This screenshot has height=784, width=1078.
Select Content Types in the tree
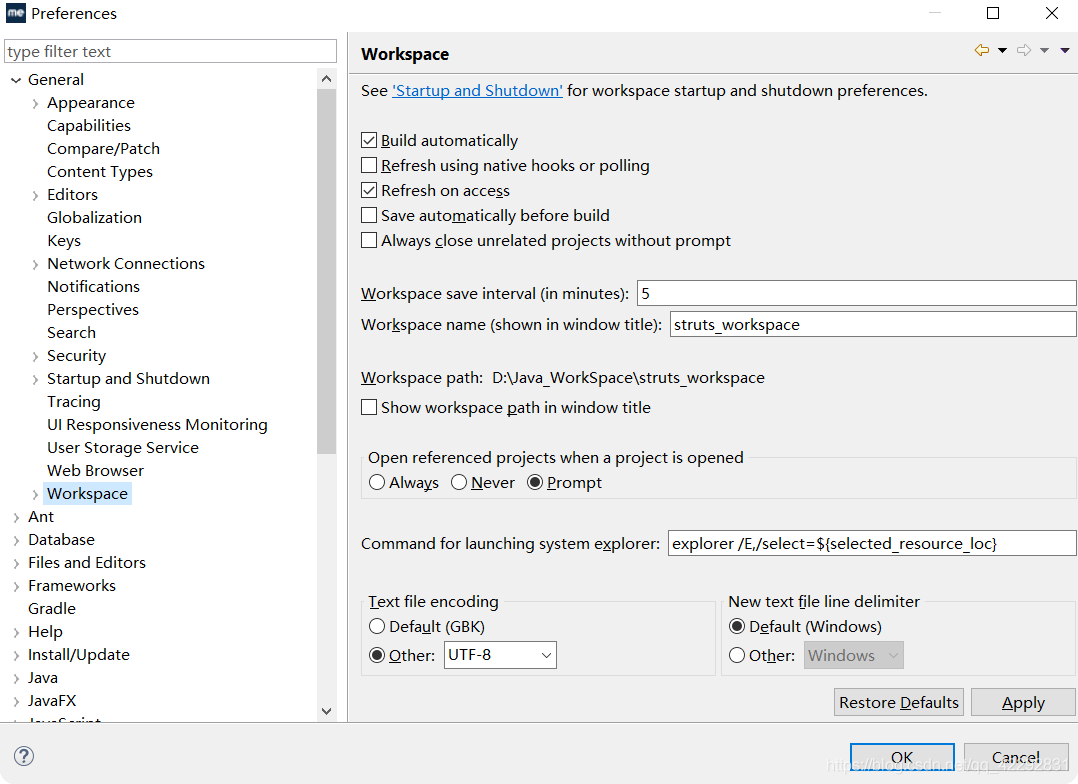pos(100,171)
